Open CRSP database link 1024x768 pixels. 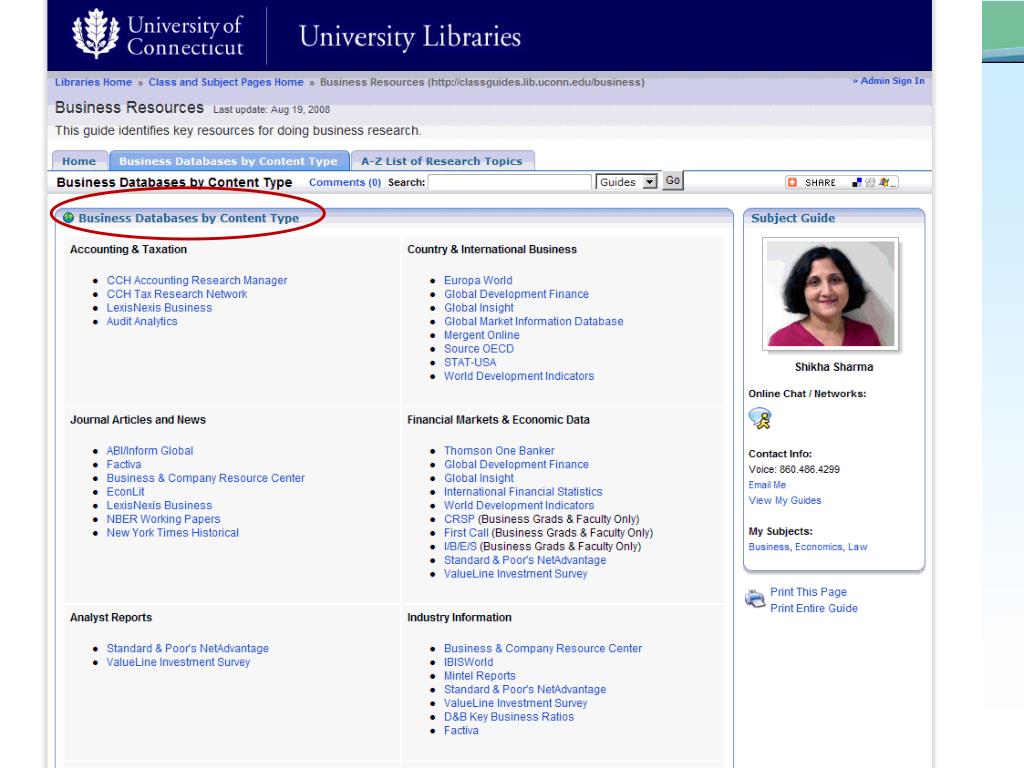(459, 519)
